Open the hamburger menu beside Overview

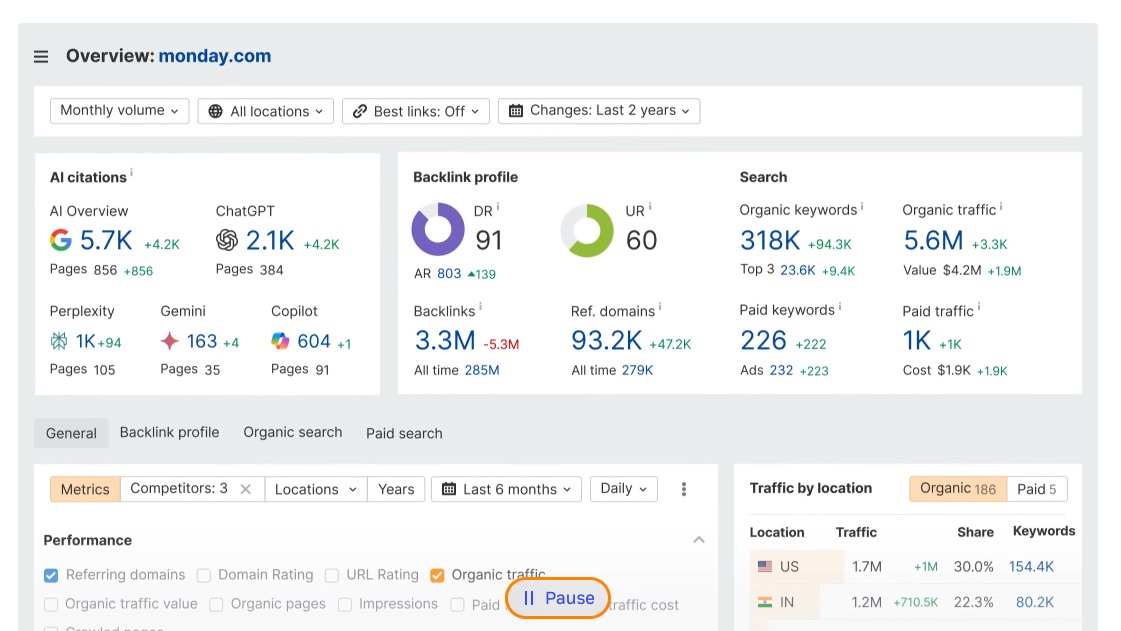(41, 56)
